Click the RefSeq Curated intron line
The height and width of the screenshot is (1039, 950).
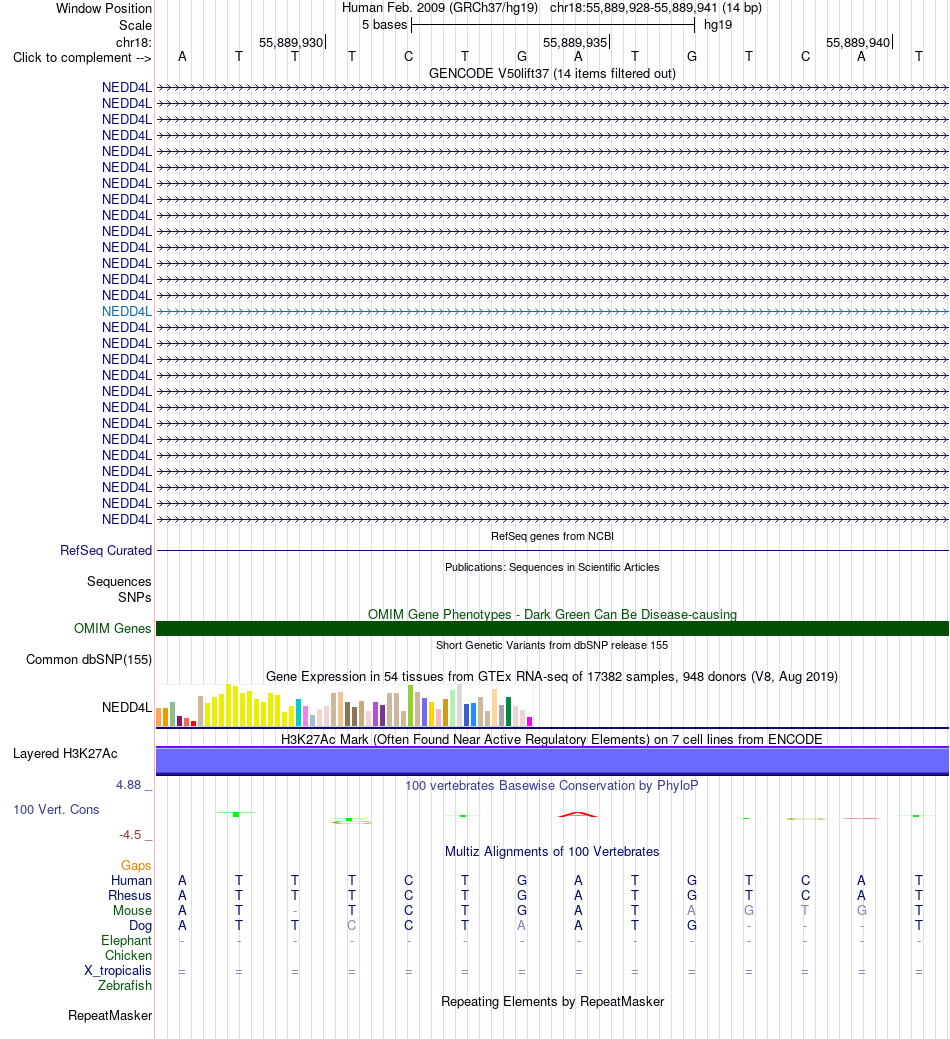click(553, 551)
